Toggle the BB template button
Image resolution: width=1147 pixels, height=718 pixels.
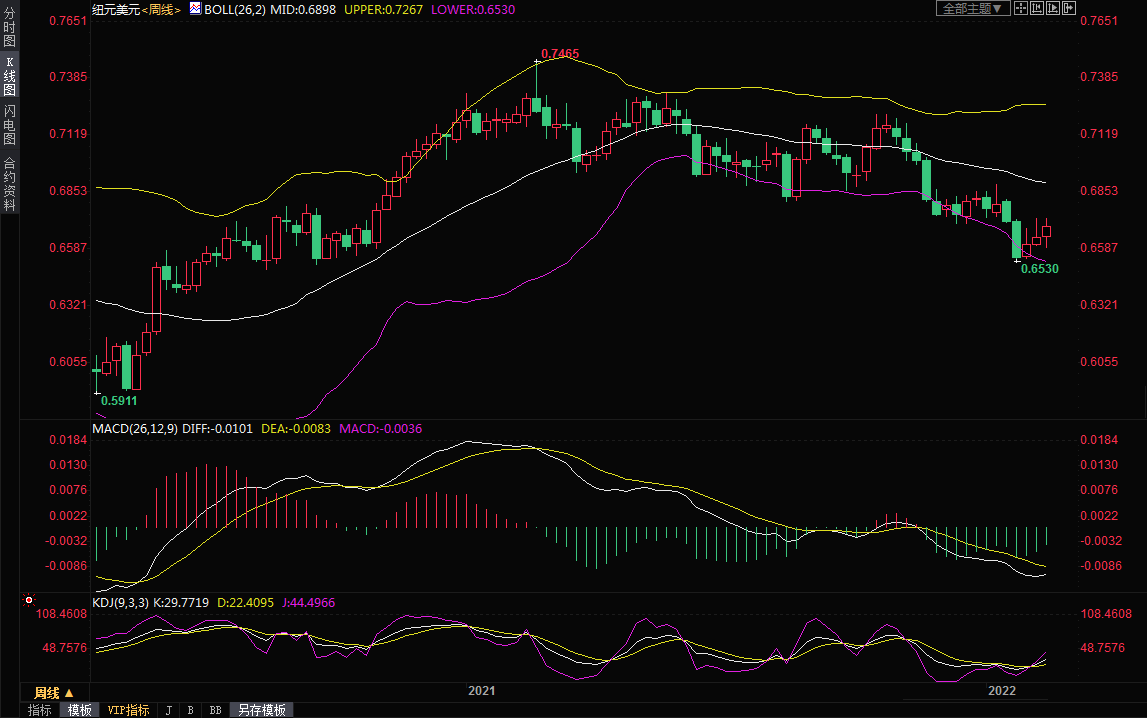point(215,710)
